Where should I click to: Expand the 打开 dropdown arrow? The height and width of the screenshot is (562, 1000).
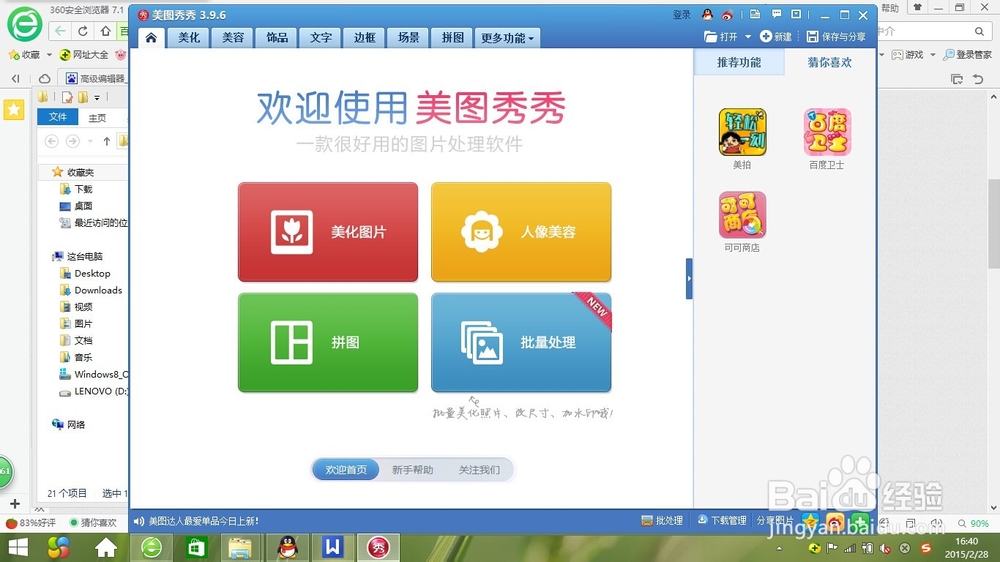click(748, 37)
